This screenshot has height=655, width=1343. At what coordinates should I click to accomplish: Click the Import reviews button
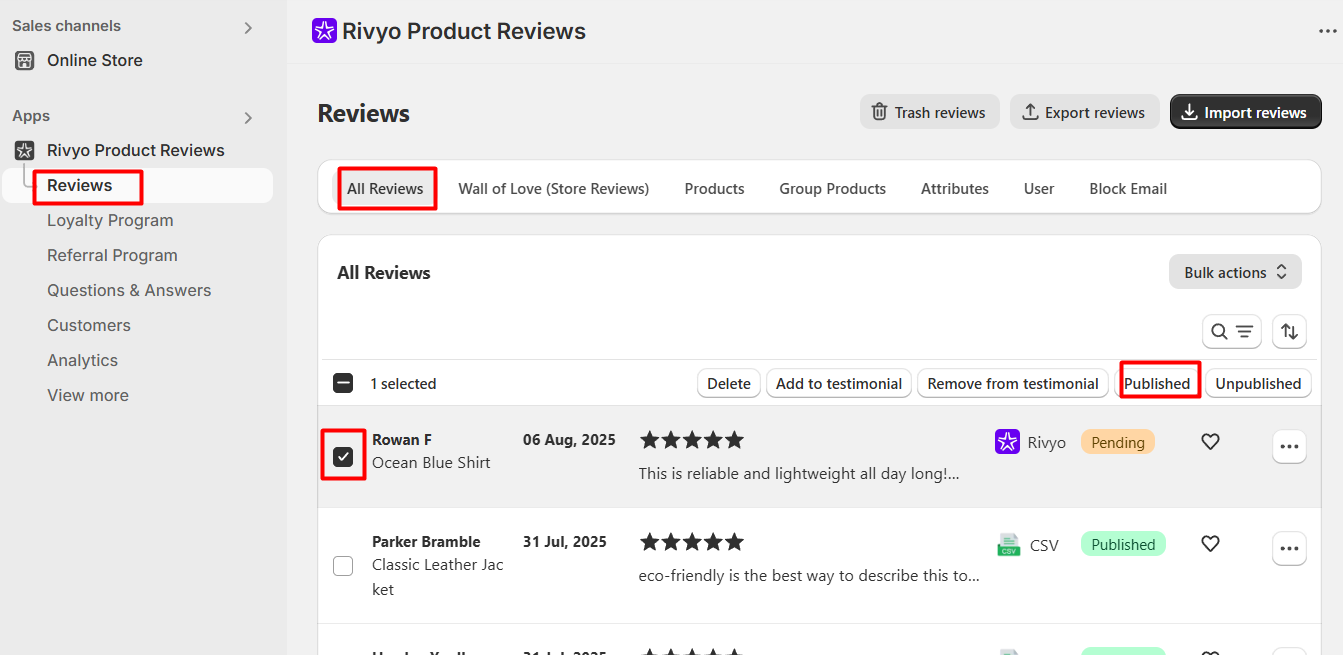(1245, 112)
